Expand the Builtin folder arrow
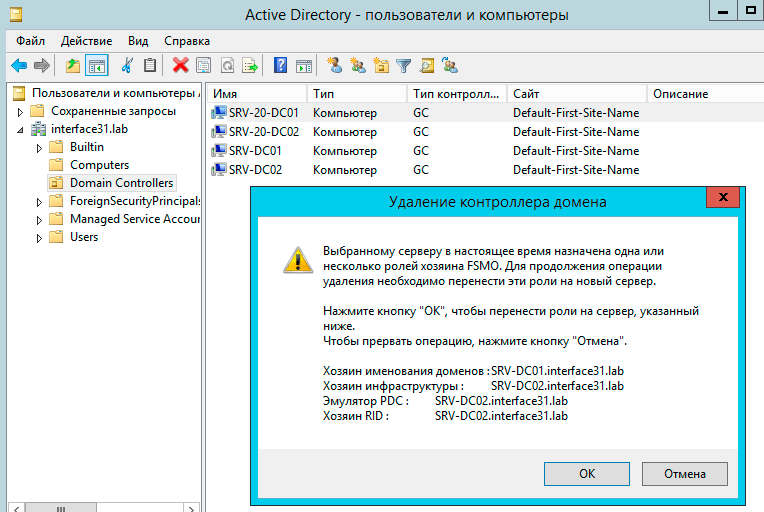764x512 pixels. click(38, 148)
